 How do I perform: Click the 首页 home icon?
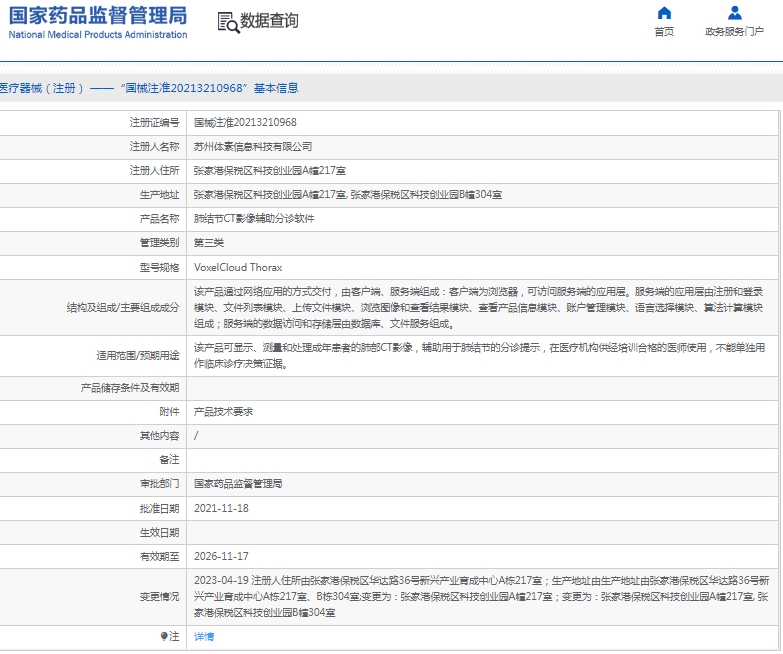[x=664, y=12]
